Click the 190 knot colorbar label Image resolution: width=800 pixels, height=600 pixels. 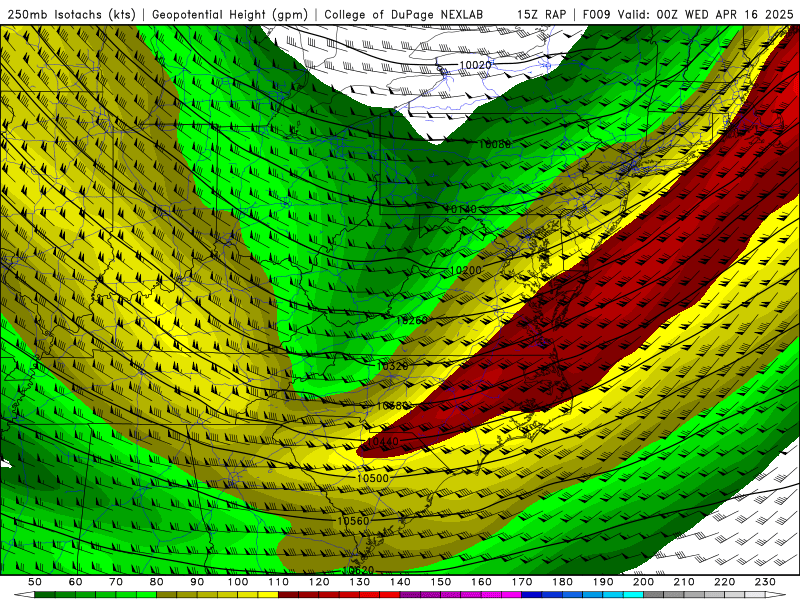point(603,582)
